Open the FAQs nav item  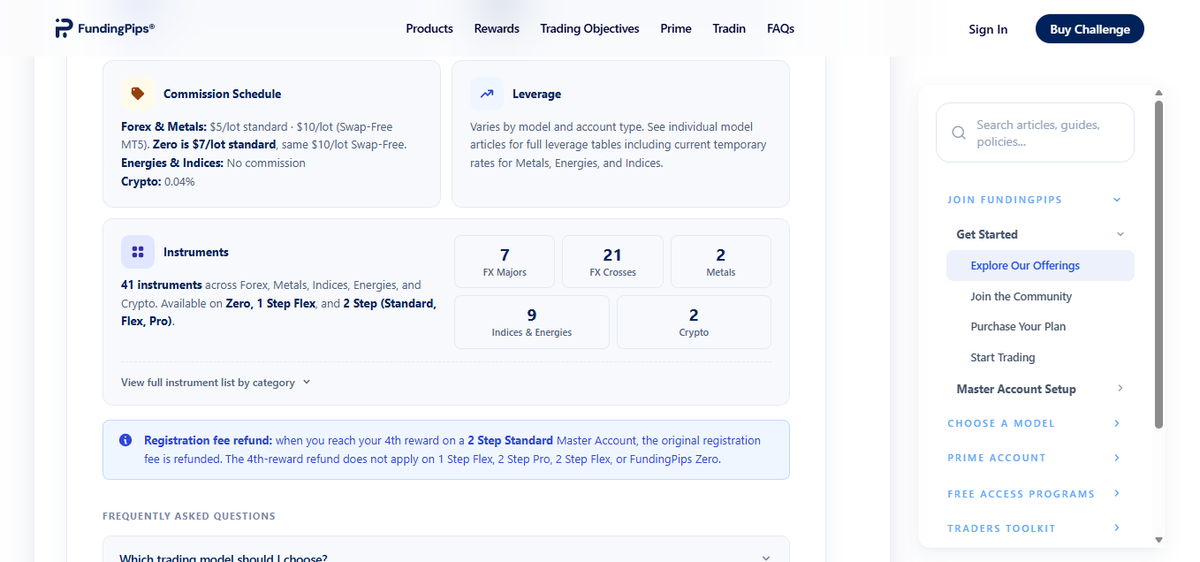point(781,28)
